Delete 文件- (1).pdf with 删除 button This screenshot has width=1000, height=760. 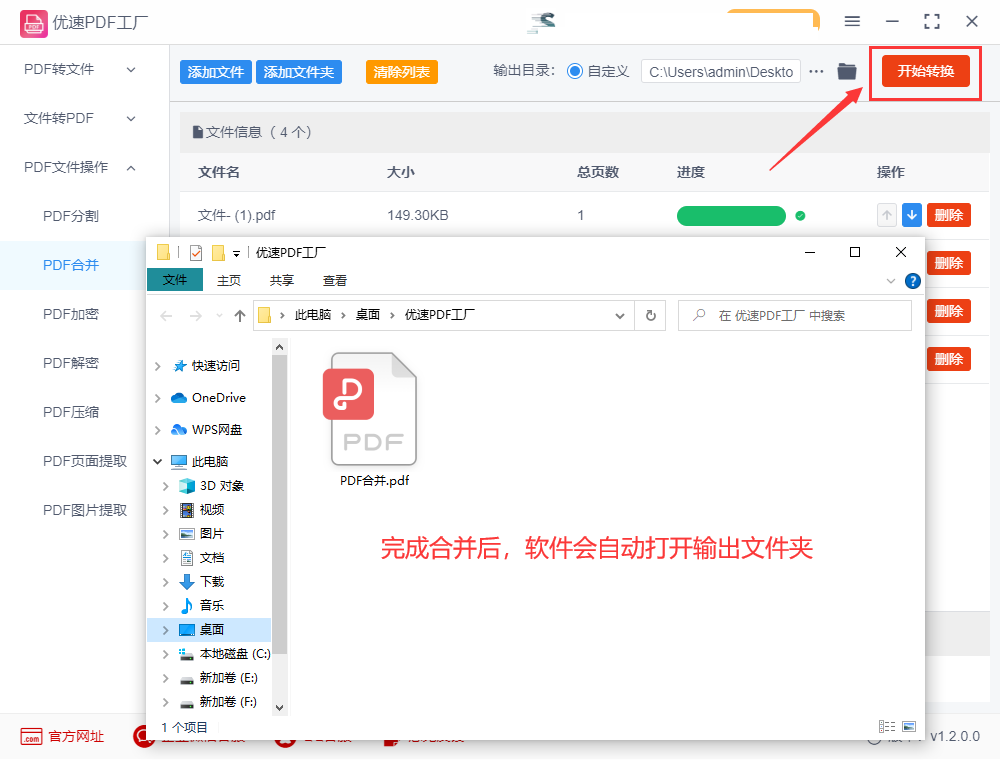948,216
